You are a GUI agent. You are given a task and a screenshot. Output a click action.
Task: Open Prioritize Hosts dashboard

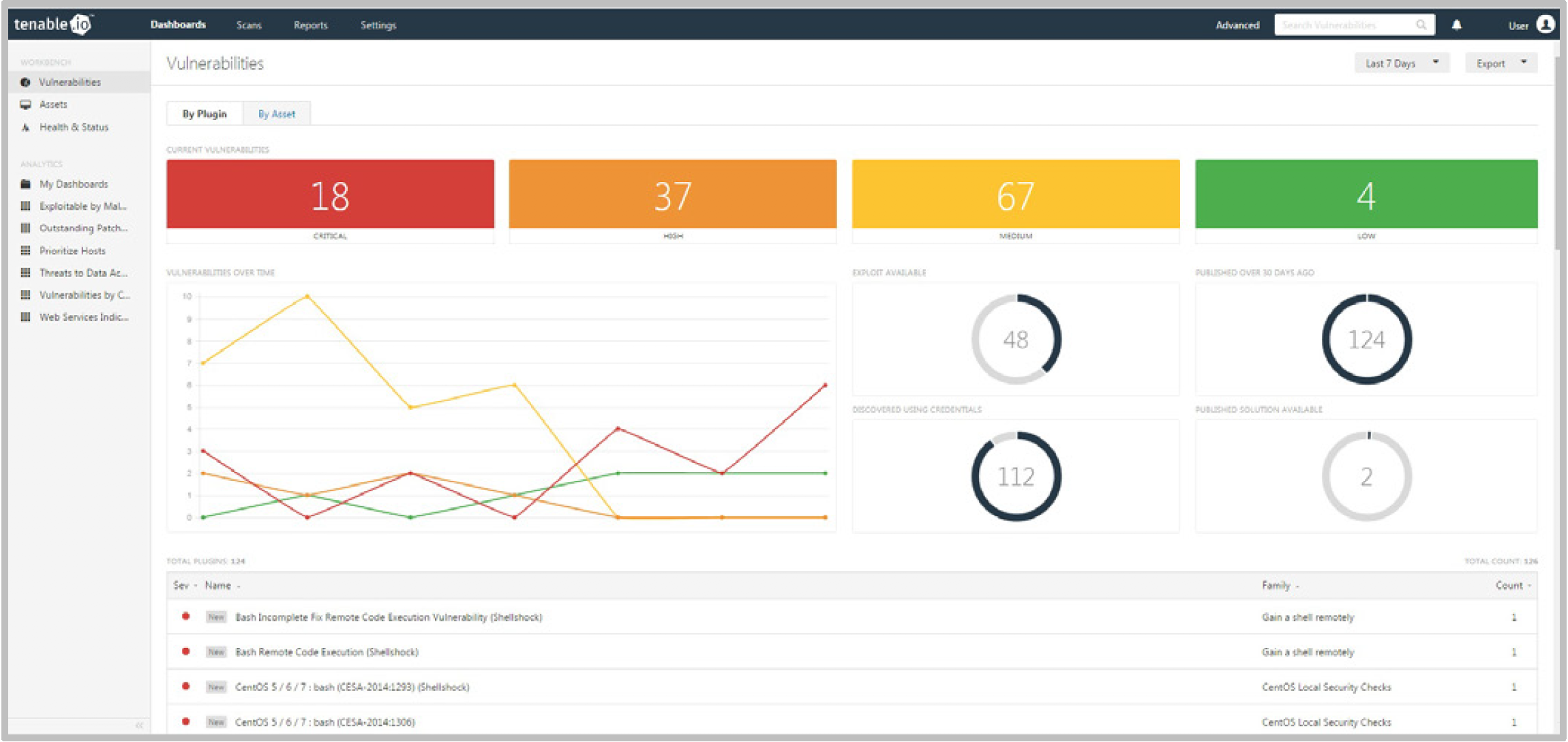(72, 251)
